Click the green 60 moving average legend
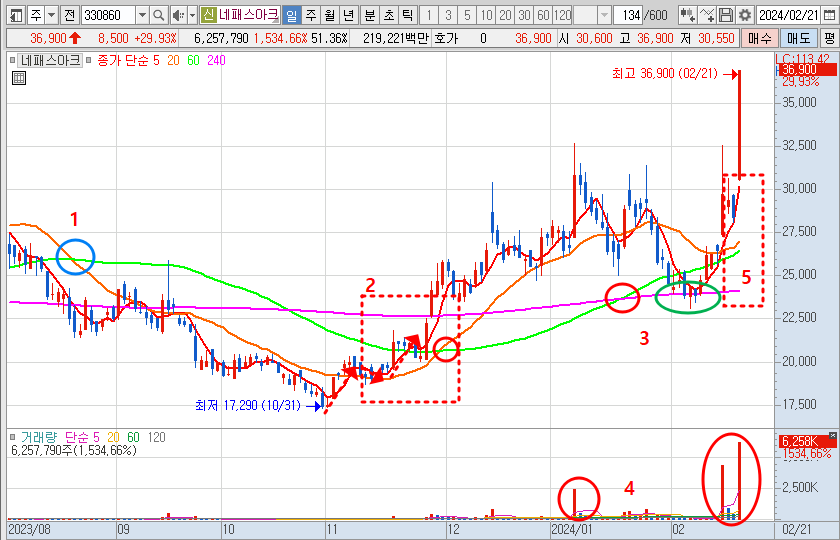 [x=193, y=61]
